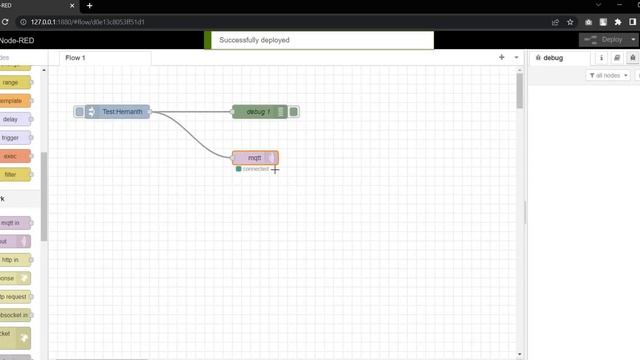The width and height of the screenshot is (640, 360).
Task: Pick the mqtt out node in palette
Action: point(15,241)
